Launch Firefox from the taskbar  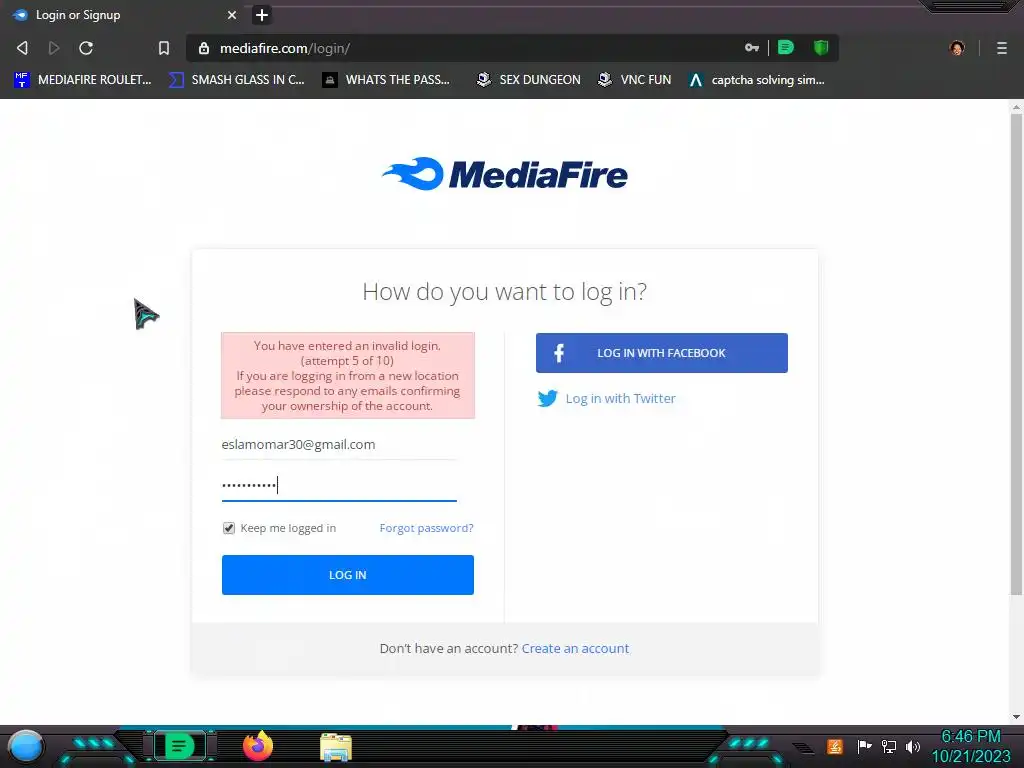(258, 746)
